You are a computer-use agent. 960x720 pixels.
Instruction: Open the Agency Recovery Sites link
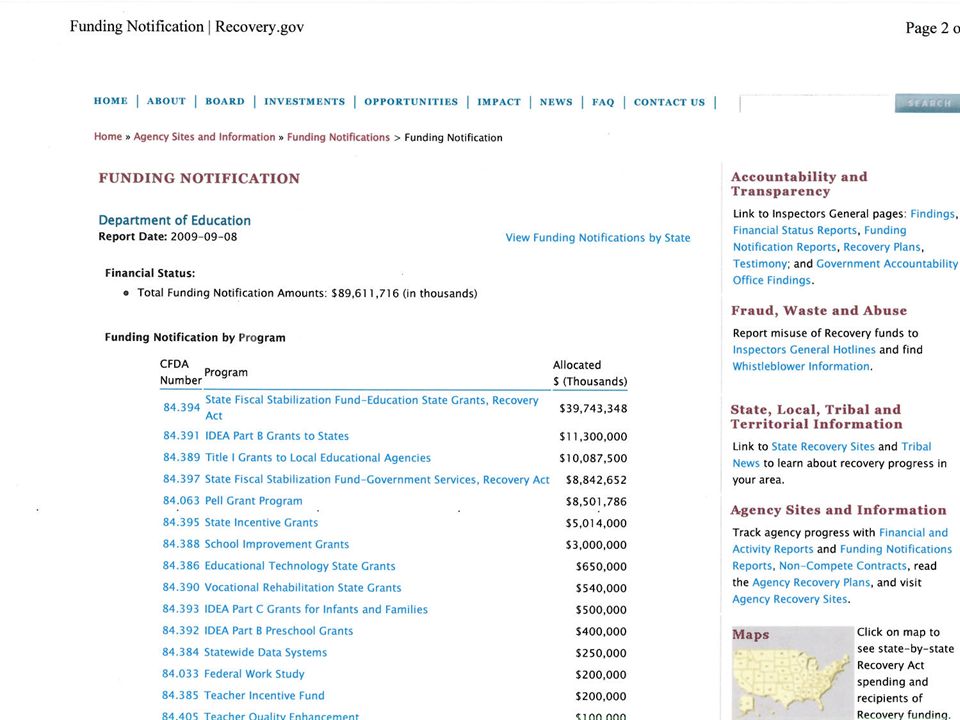click(x=790, y=599)
